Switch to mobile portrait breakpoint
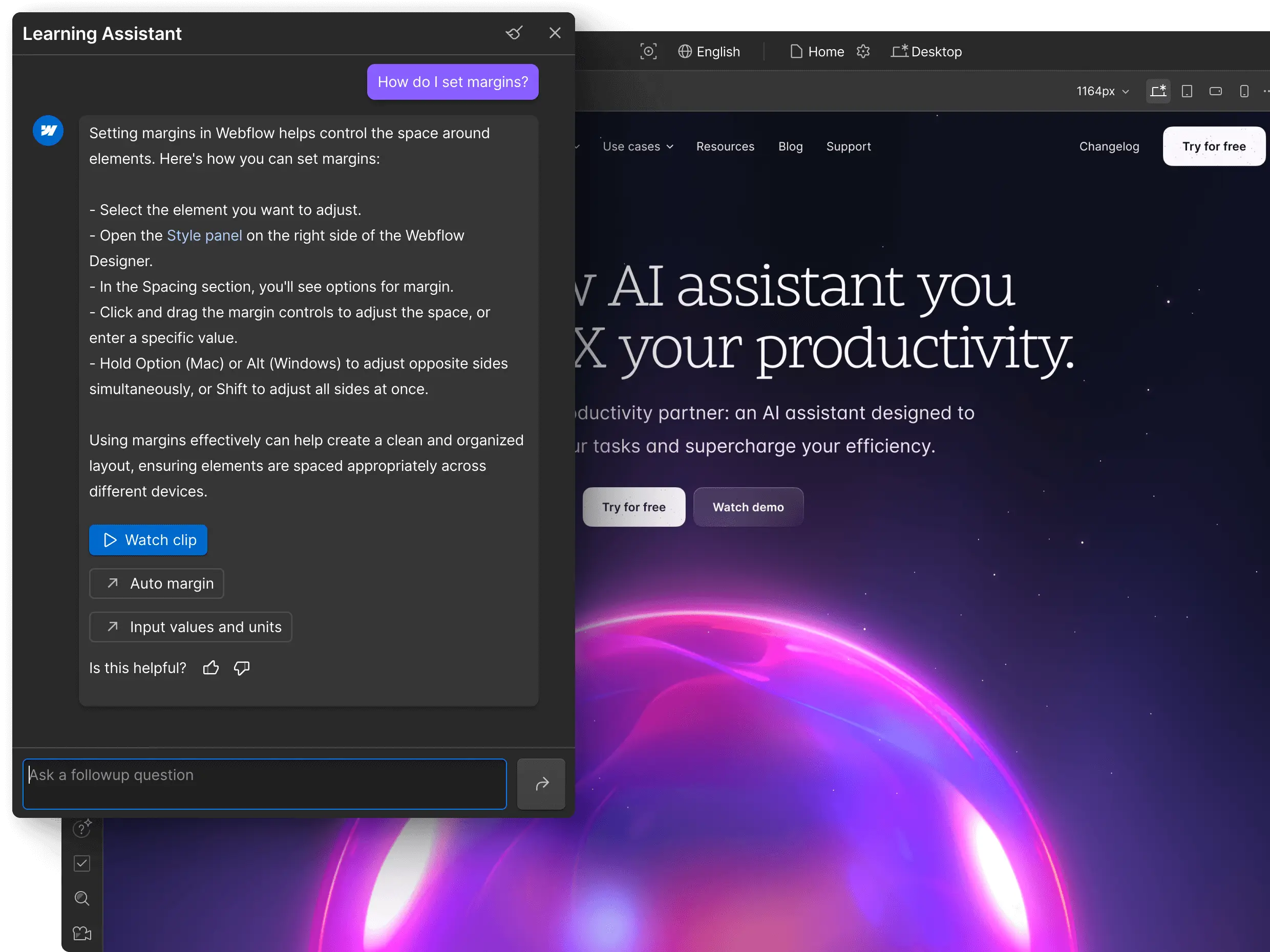1270x952 pixels. (1243, 91)
